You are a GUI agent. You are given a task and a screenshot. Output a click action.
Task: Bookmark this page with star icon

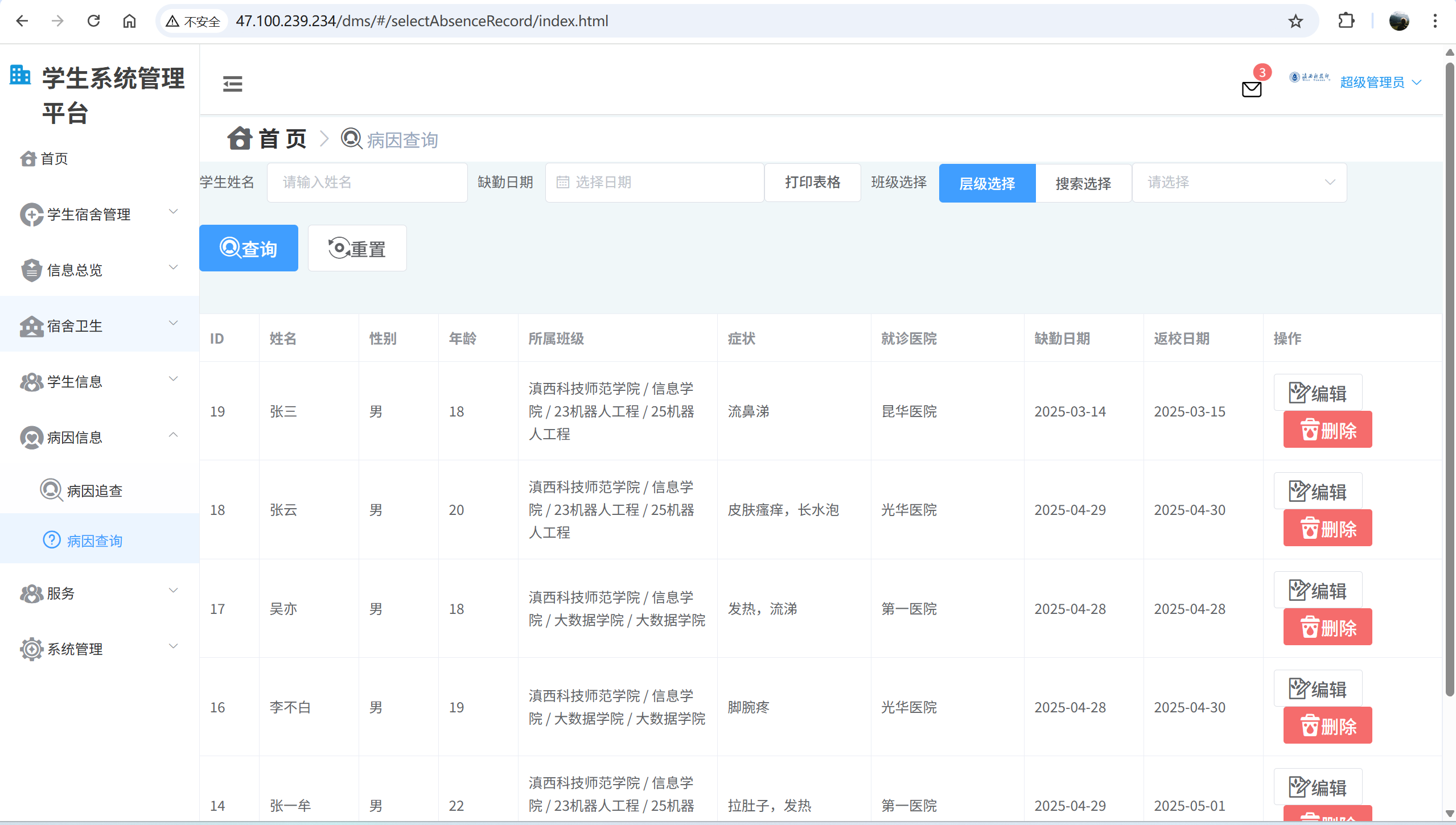click(1295, 21)
